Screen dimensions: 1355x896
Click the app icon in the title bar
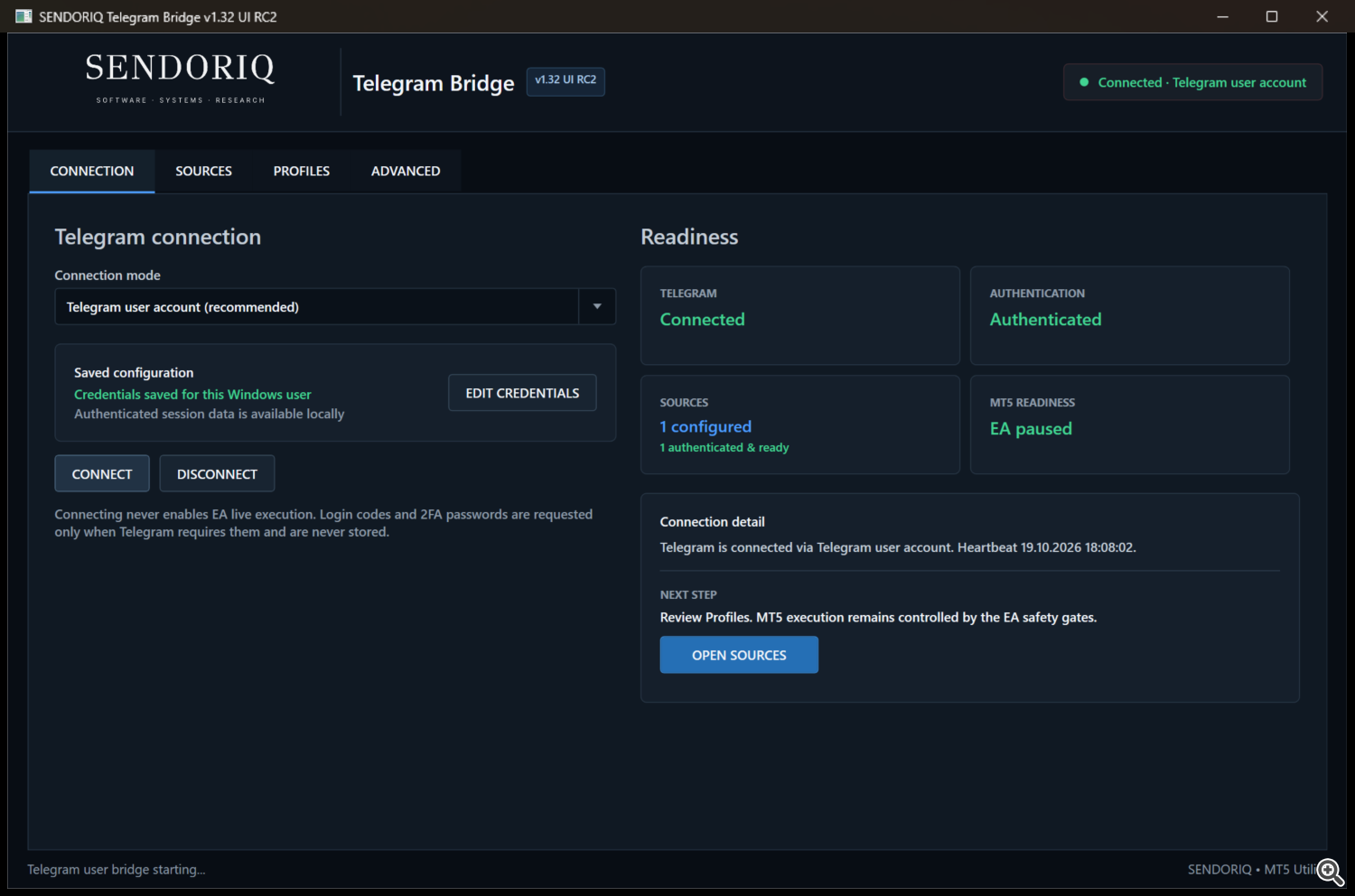click(23, 16)
